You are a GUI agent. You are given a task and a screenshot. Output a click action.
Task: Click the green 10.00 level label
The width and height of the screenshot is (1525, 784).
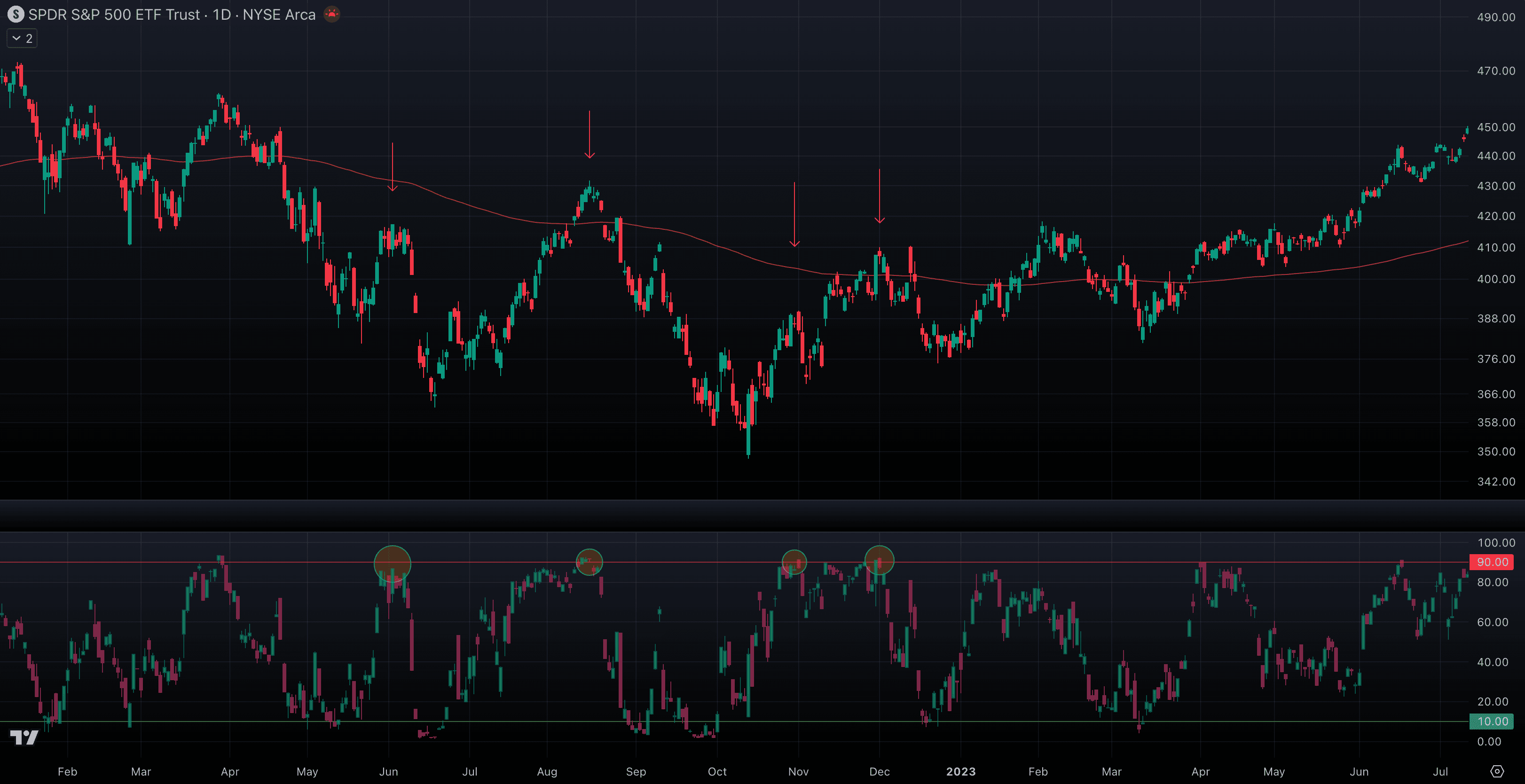click(1491, 721)
